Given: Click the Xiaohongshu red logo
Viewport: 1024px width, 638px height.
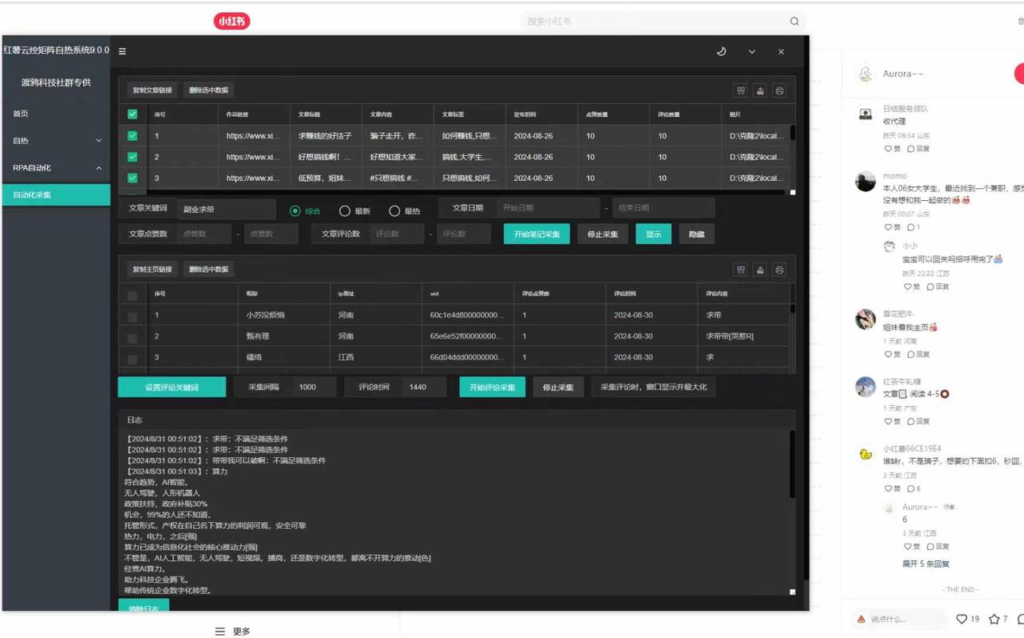Looking at the screenshot, I should (232, 21).
